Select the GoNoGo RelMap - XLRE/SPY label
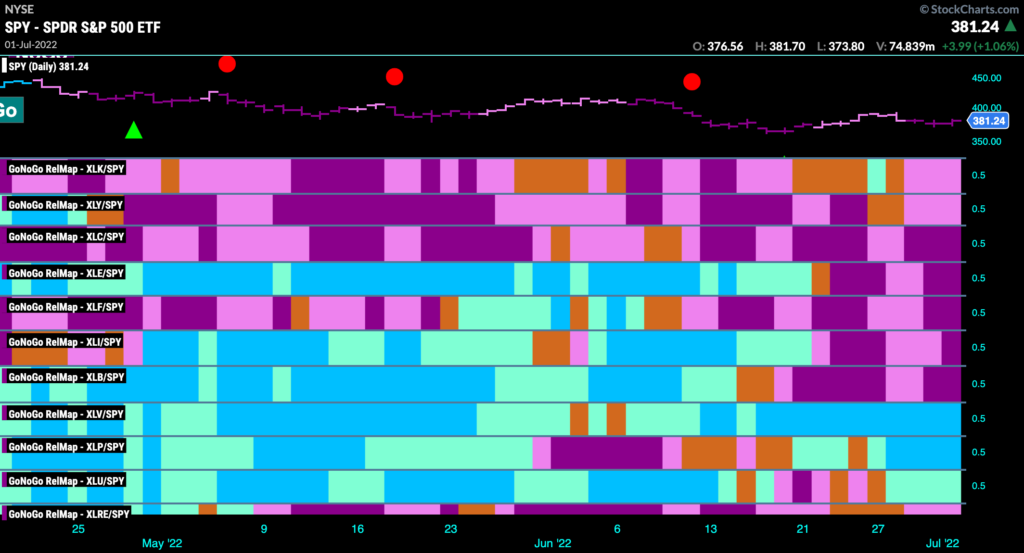 [x=69, y=514]
